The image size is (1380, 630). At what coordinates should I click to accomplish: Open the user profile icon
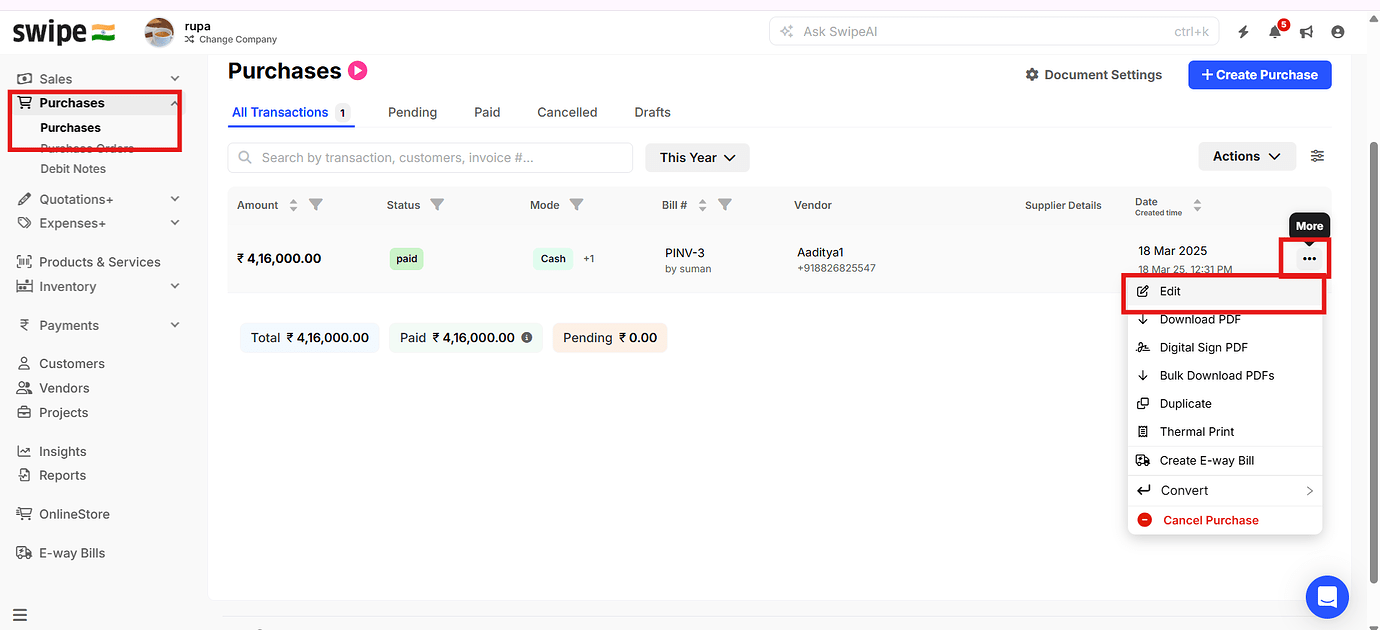[1338, 31]
